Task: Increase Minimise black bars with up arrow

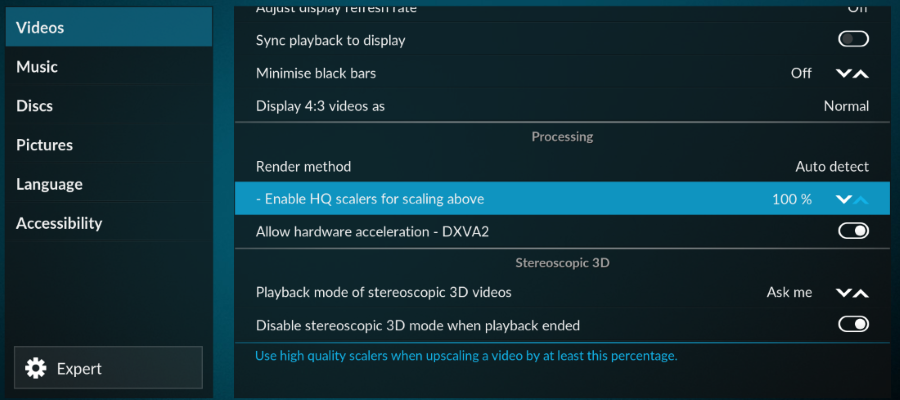Action: [x=861, y=73]
